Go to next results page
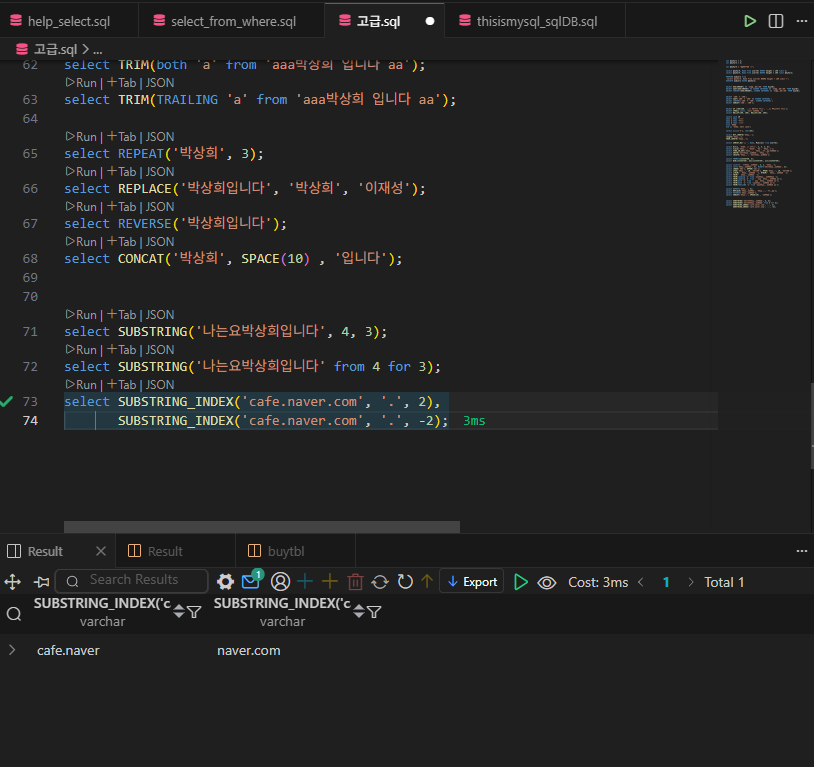Screen dimensions: 814x767 pyautogui.click(x=690, y=582)
